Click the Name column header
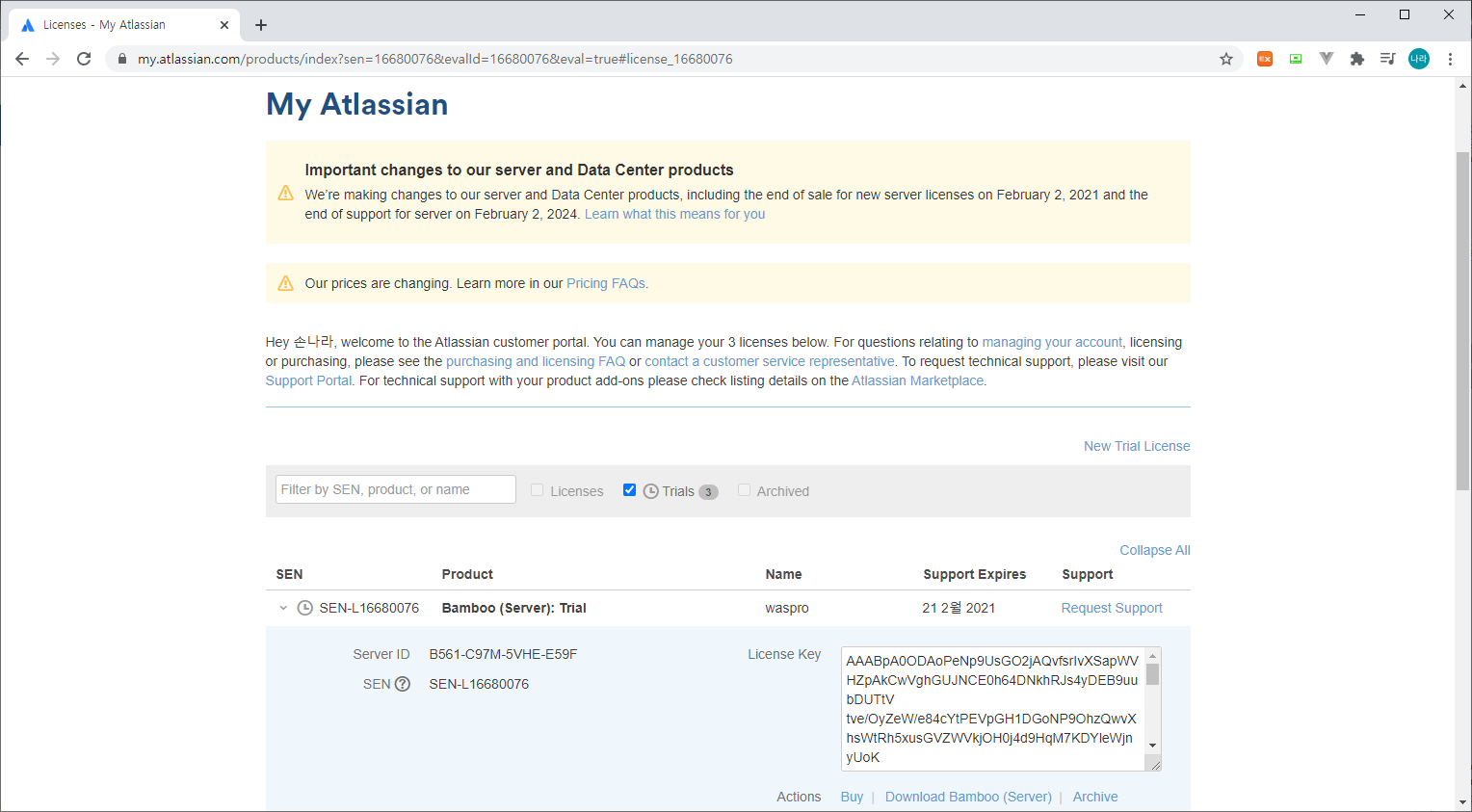This screenshot has width=1472, height=812. click(783, 574)
